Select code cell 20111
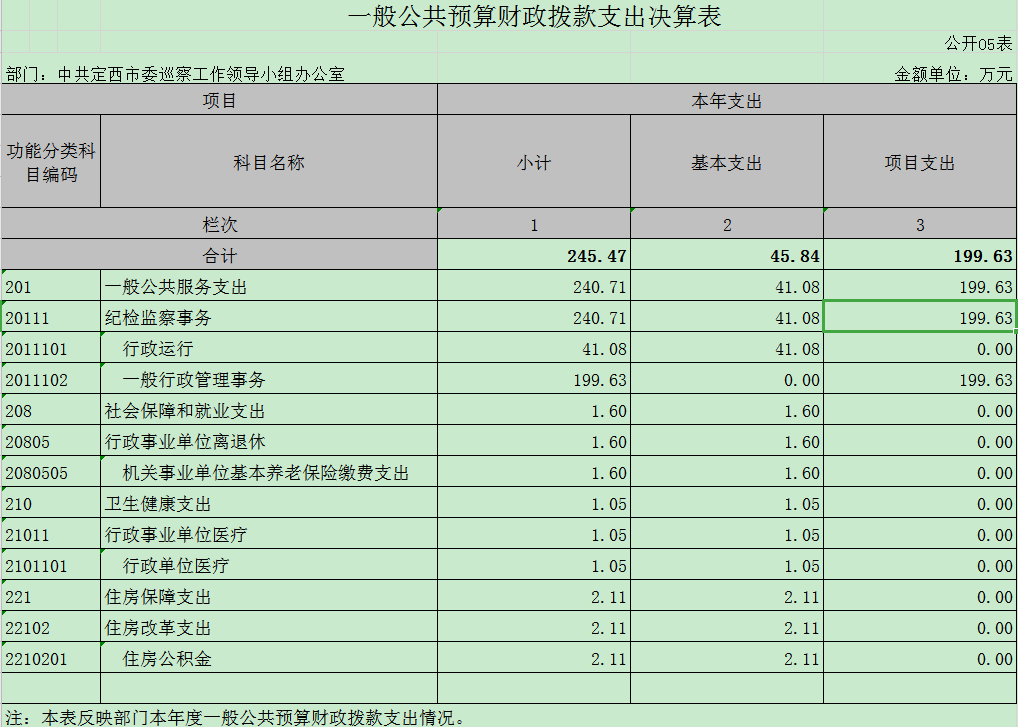 pos(51,317)
